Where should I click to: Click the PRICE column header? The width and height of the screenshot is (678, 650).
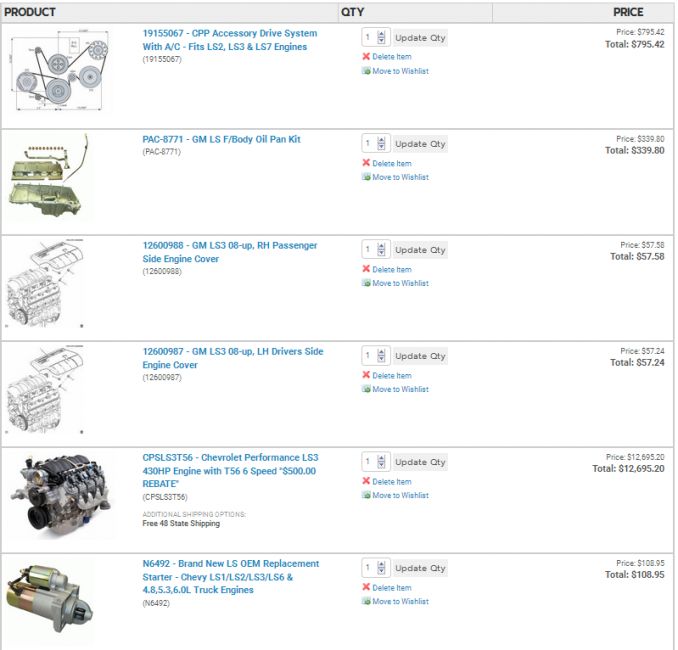click(x=628, y=12)
